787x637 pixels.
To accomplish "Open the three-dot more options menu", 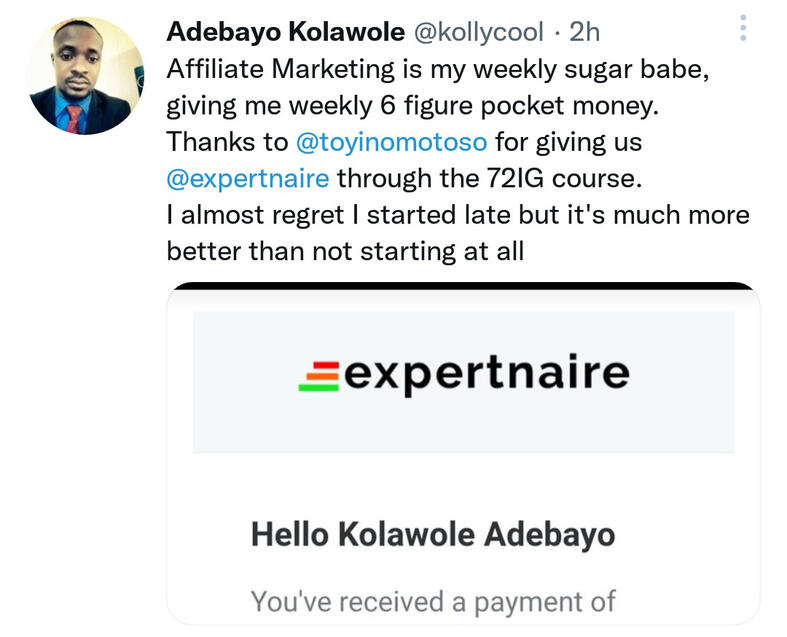I will tap(742, 28).
